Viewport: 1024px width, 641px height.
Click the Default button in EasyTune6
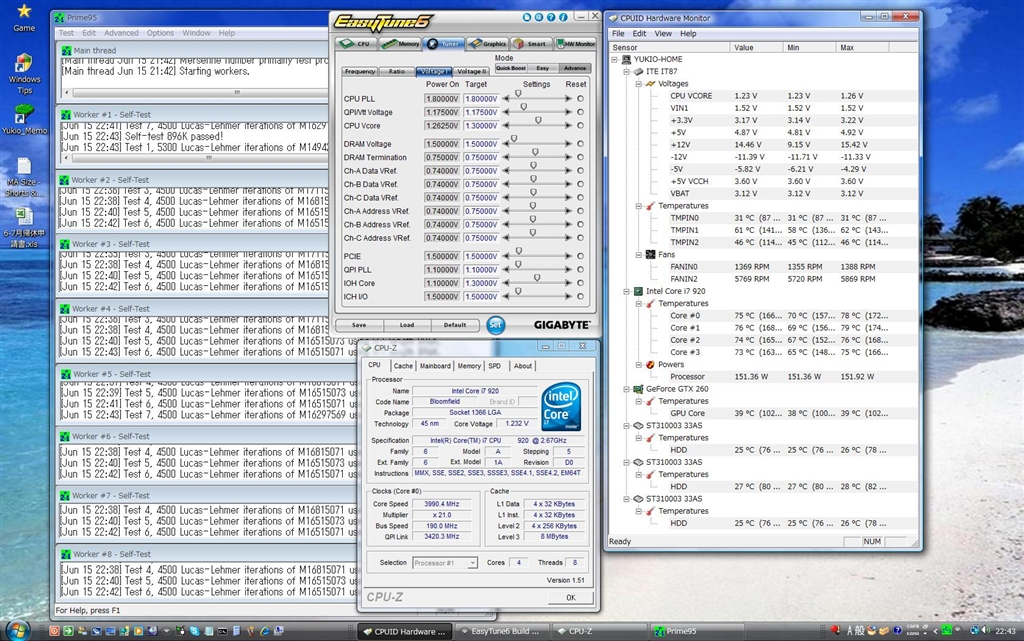(x=454, y=325)
